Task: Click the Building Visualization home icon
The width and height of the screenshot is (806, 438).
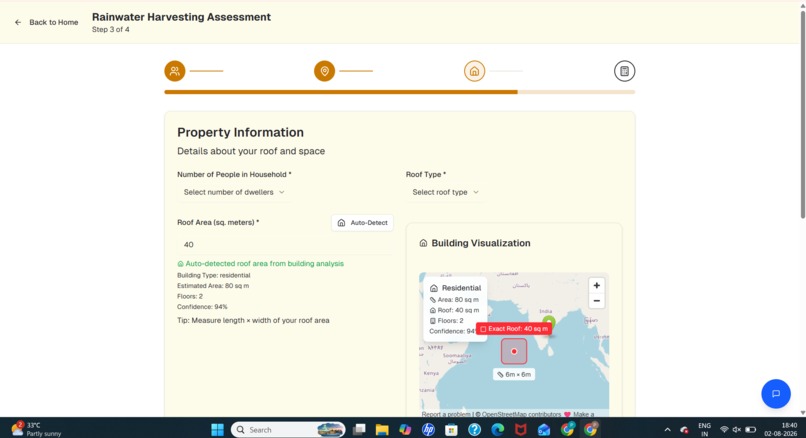Action: (x=423, y=243)
